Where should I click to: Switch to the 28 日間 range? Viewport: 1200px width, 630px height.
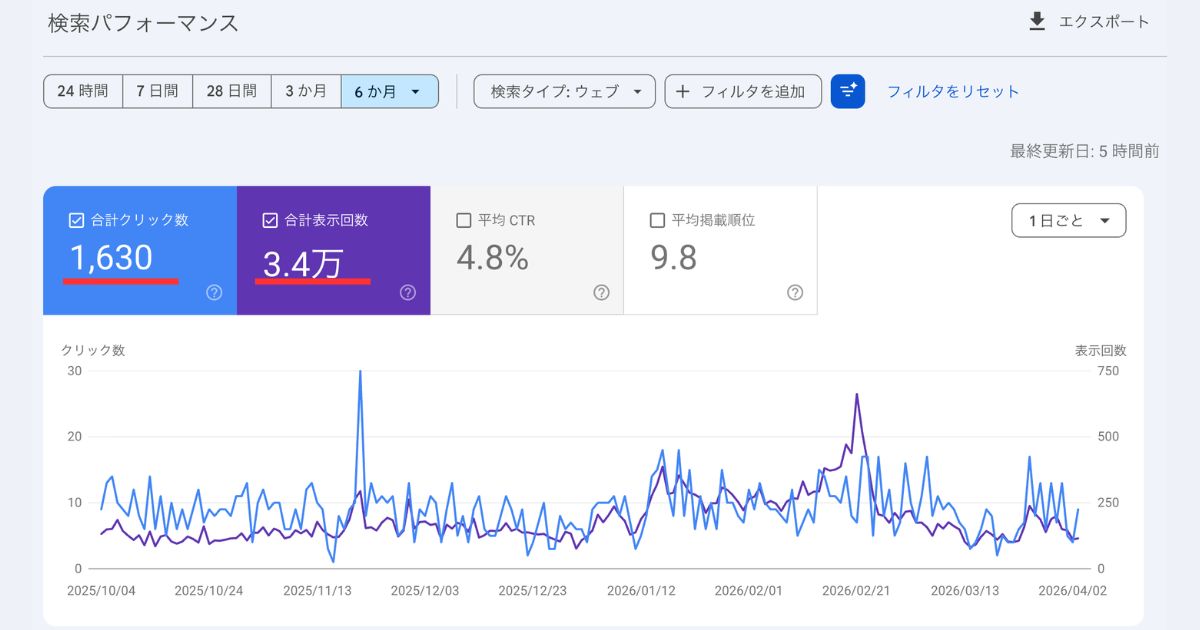(x=231, y=91)
